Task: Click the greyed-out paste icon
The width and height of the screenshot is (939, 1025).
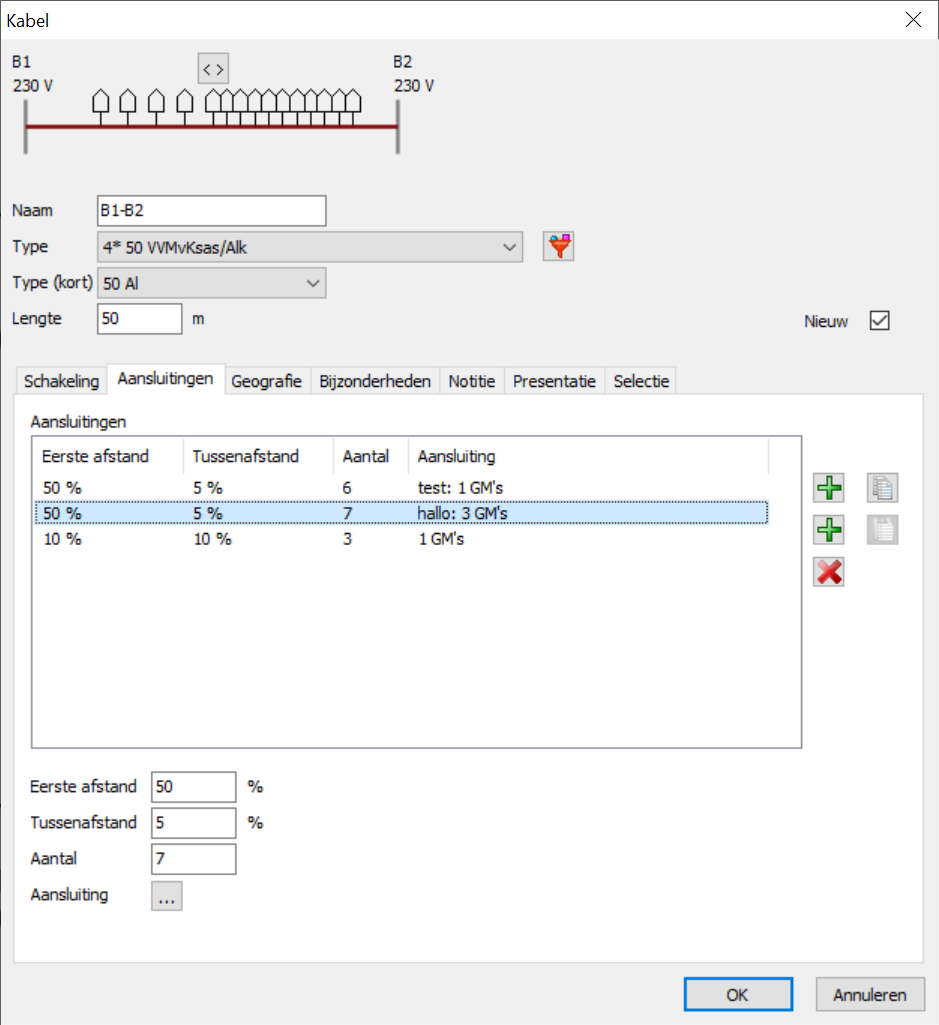Action: (x=882, y=530)
